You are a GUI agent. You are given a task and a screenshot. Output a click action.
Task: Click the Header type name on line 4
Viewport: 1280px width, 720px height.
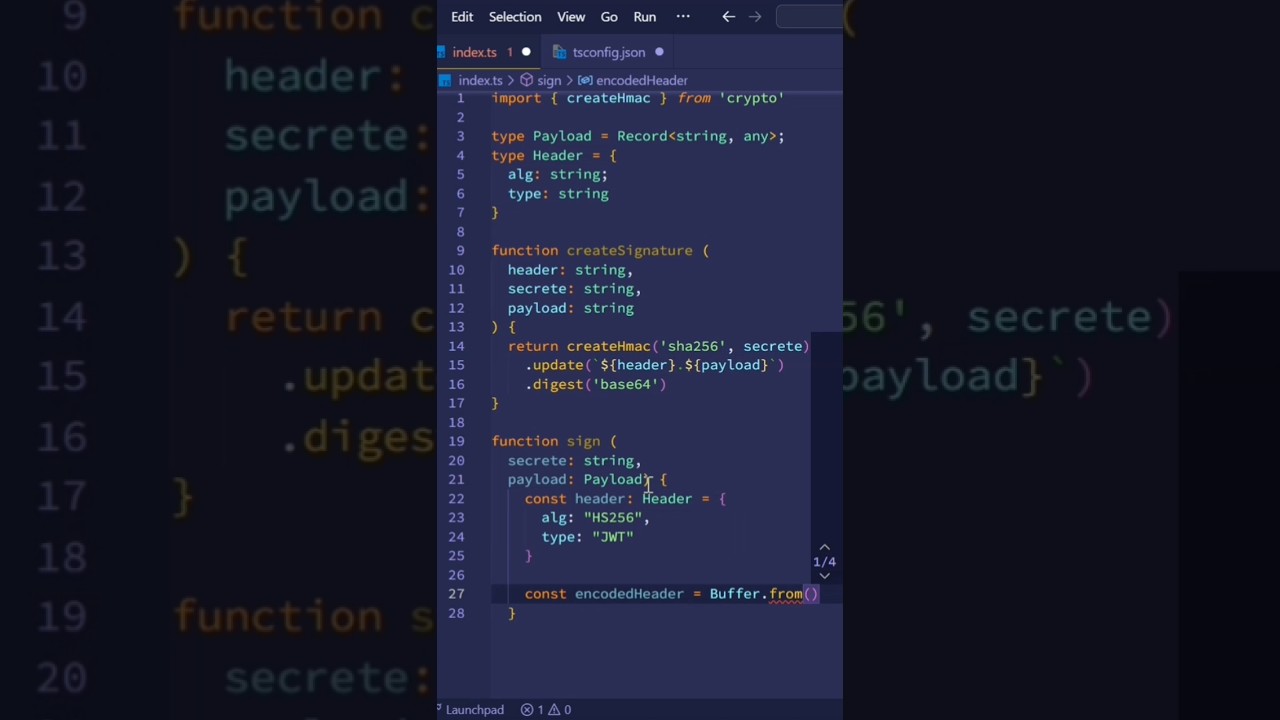tap(557, 155)
